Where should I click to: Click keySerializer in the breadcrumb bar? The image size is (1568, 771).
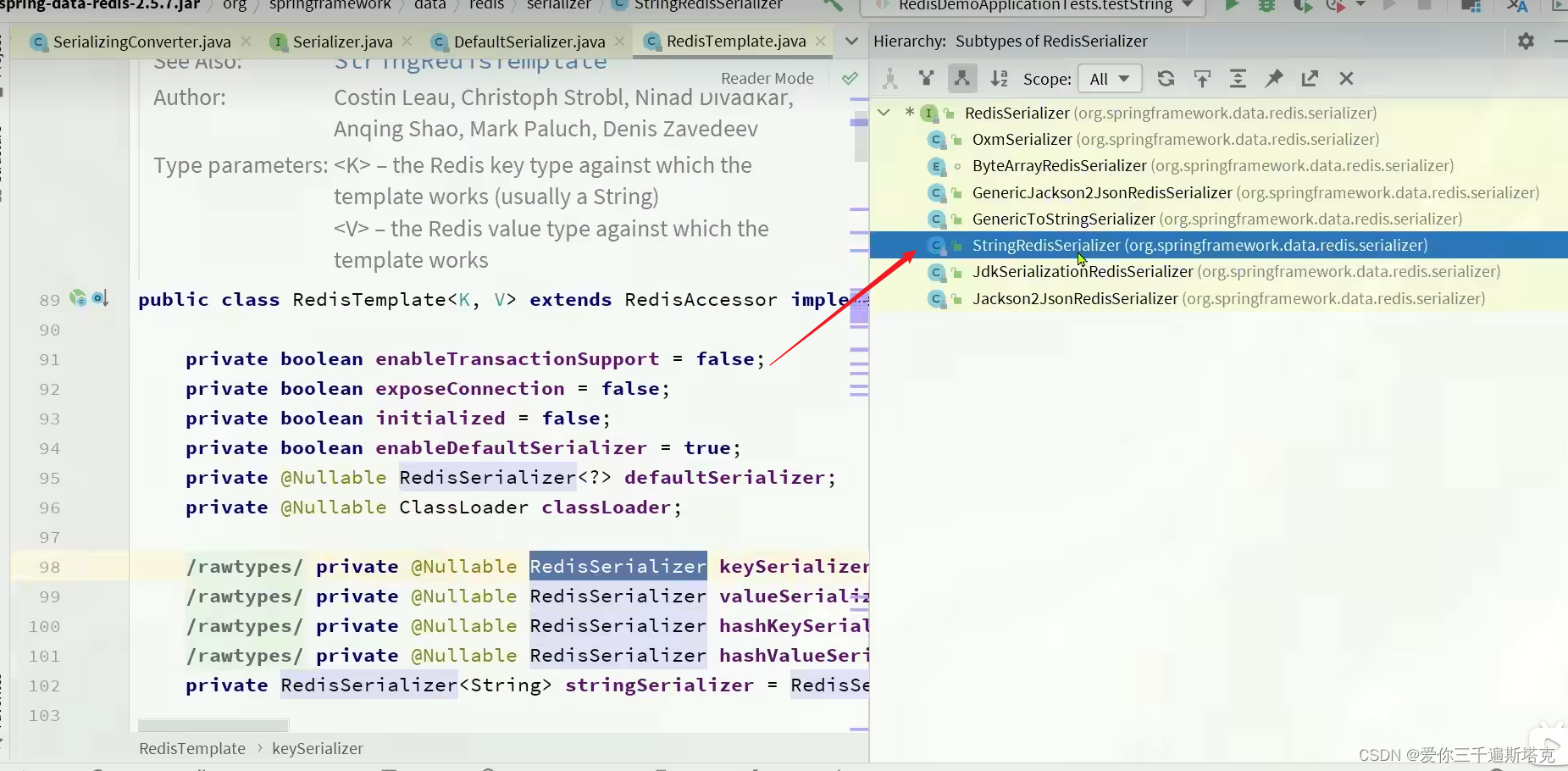[318, 748]
